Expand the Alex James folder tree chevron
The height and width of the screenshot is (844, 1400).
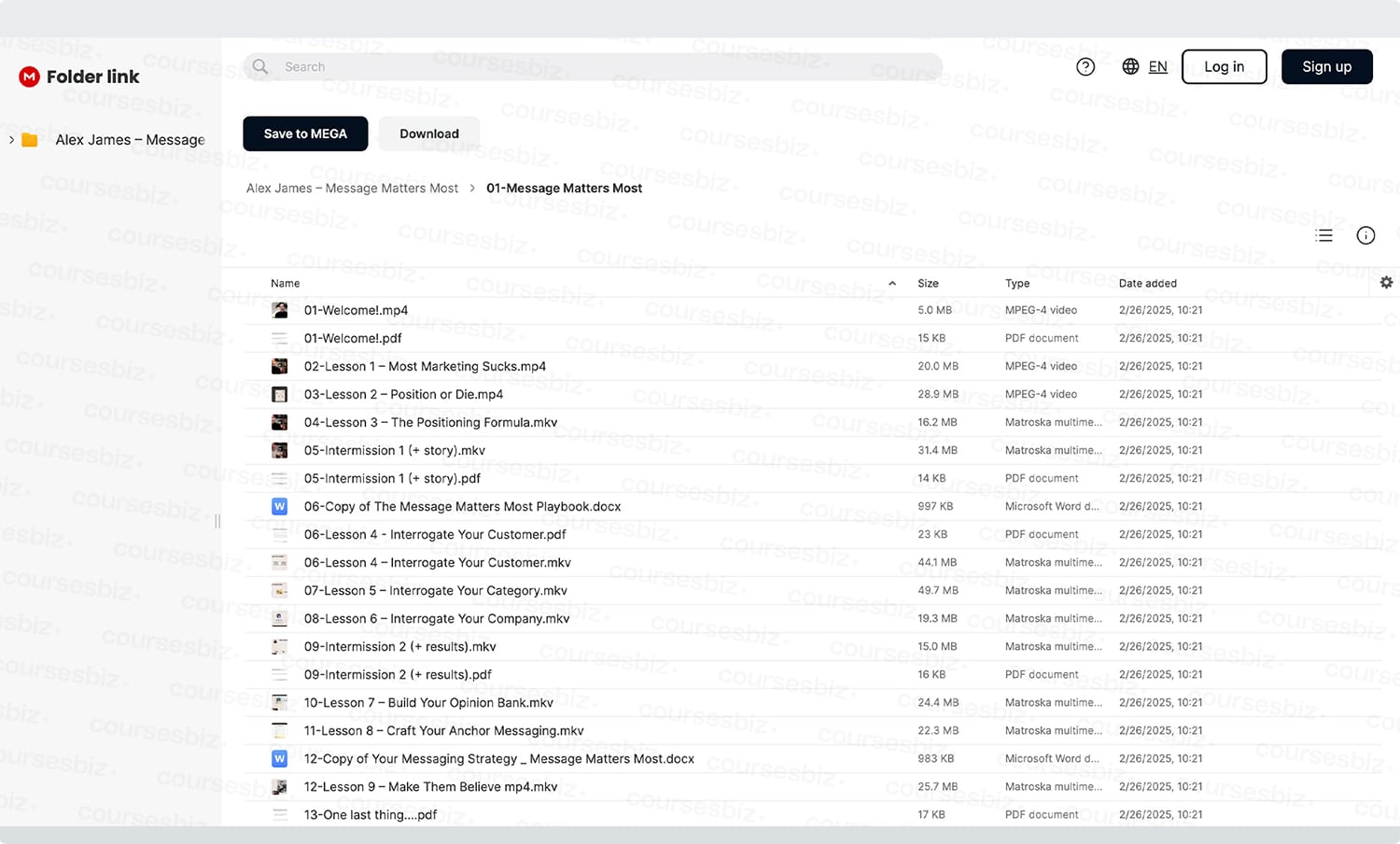click(x=11, y=140)
